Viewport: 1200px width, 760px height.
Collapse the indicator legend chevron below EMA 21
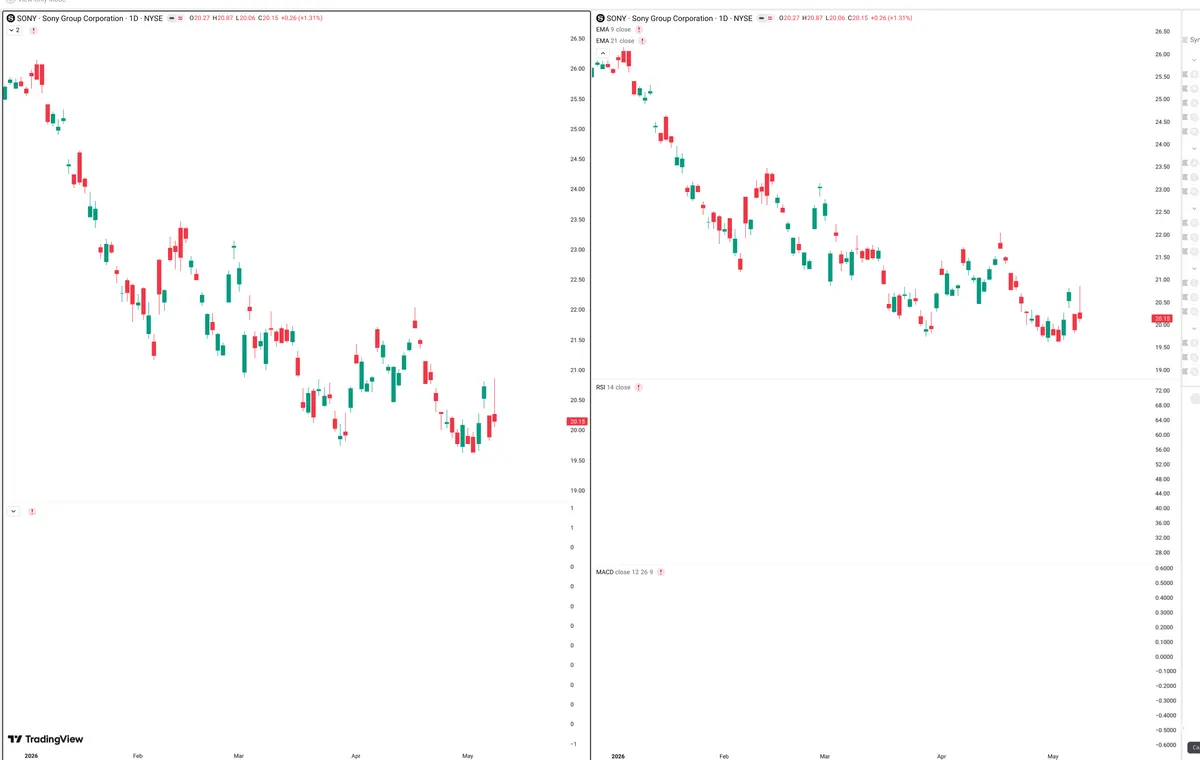click(x=603, y=53)
